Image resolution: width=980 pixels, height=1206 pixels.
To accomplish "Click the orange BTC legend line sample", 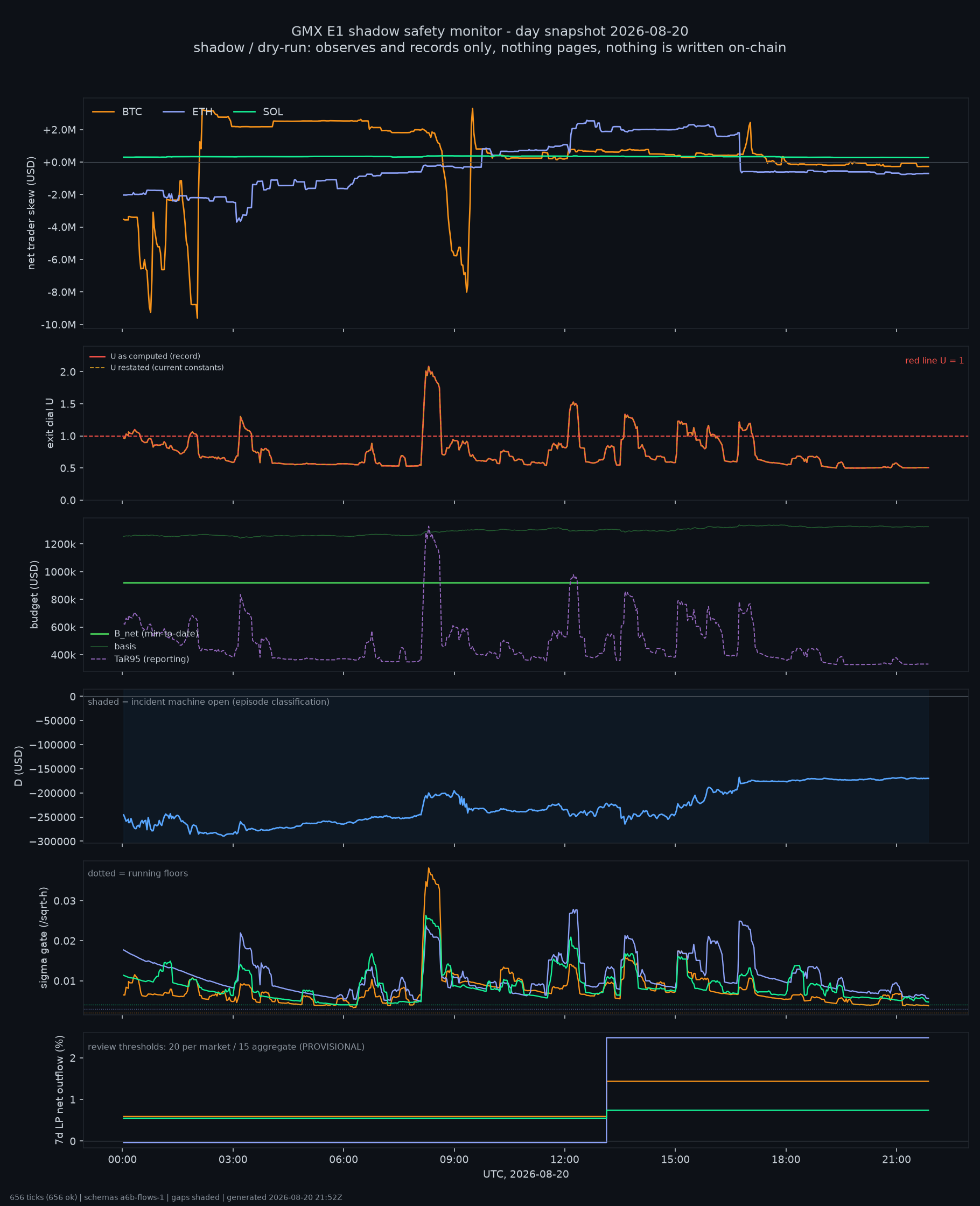I will pos(103,112).
